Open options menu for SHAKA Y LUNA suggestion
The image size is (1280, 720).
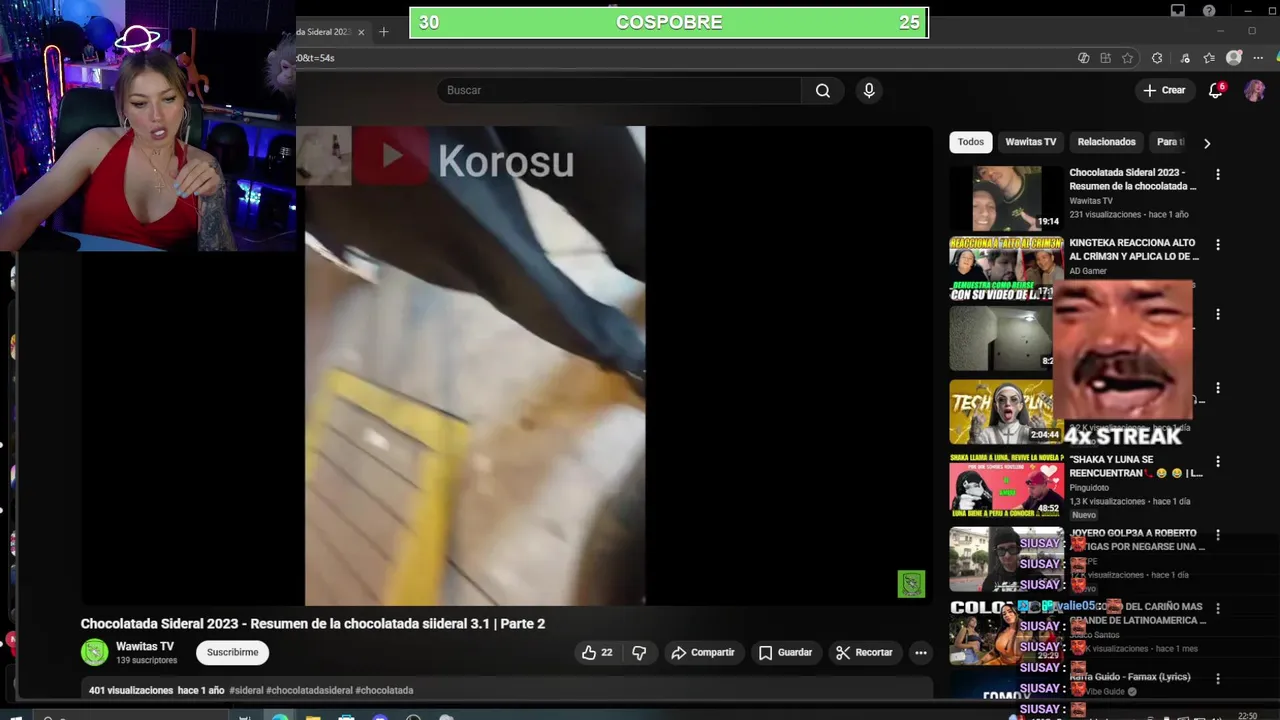1217,461
